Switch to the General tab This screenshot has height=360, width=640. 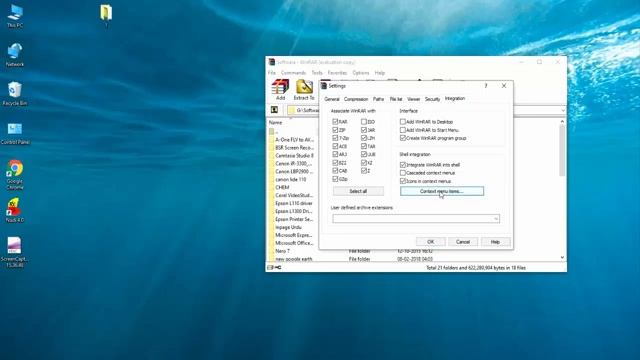(332, 99)
